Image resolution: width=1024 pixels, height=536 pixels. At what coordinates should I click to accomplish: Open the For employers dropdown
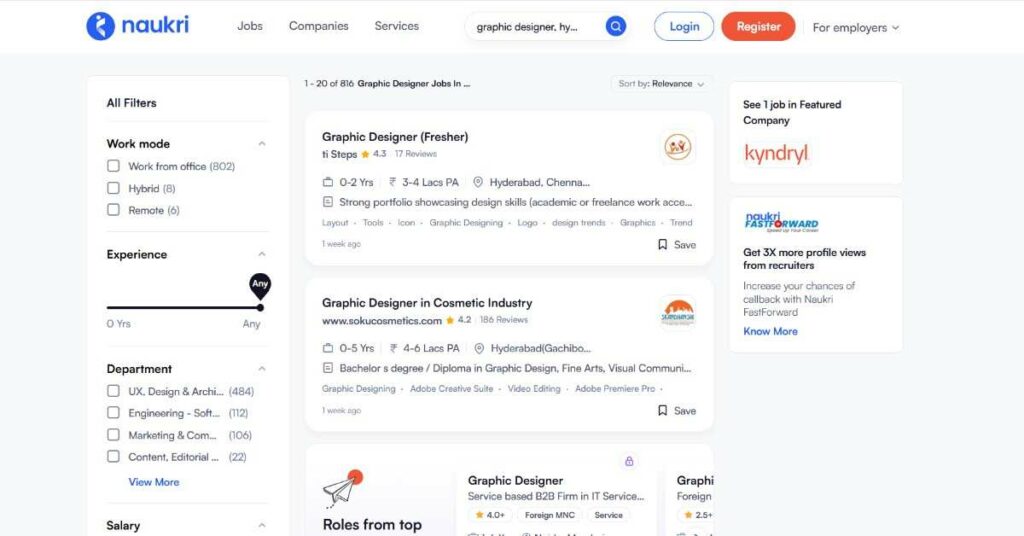tap(856, 27)
